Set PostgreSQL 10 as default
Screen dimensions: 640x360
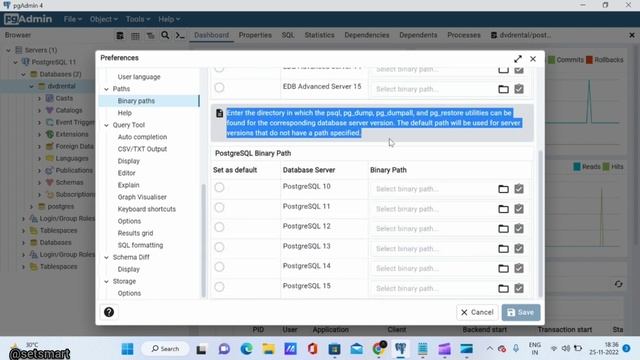[x=219, y=187]
